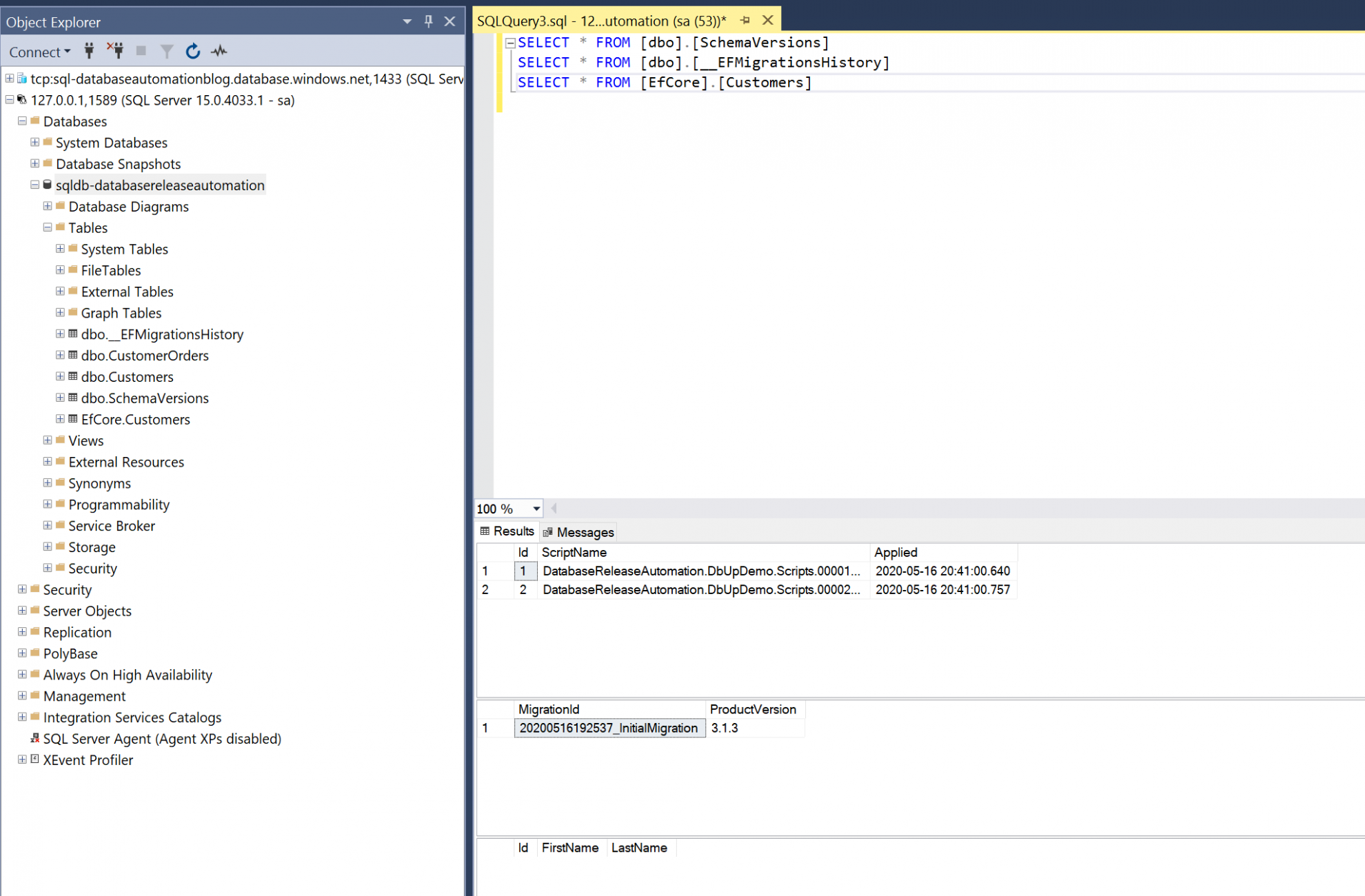Image resolution: width=1365 pixels, height=896 pixels.
Task: Click the Connect plug icon in Object Explorer
Action: click(x=89, y=51)
